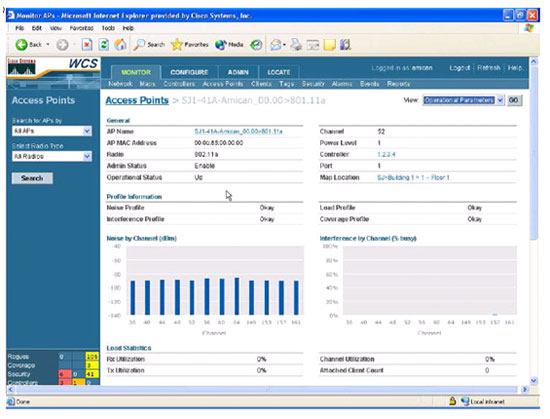Viewport: 550px width, 419px height.
Task: Open the Edit menu
Action: coord(36,28)
